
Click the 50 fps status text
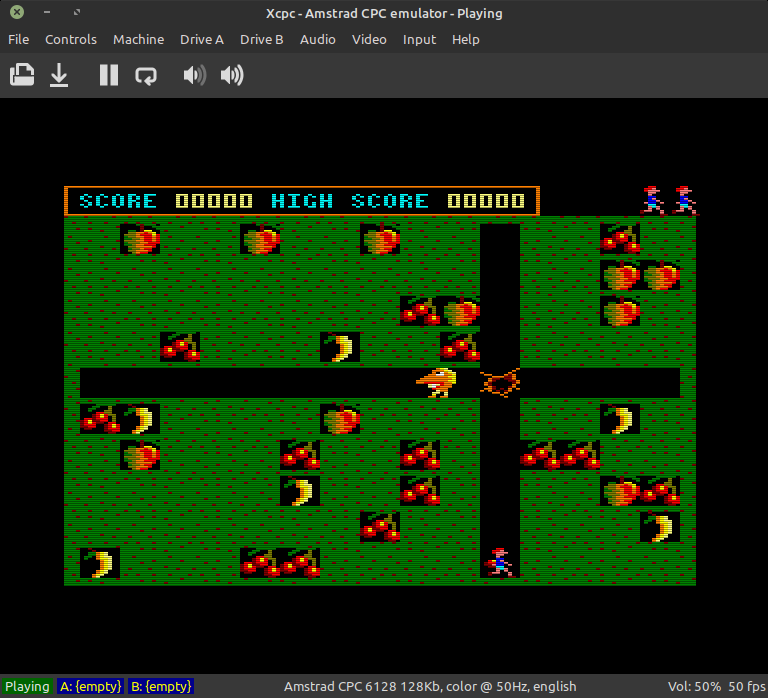[x=747, y=686]
